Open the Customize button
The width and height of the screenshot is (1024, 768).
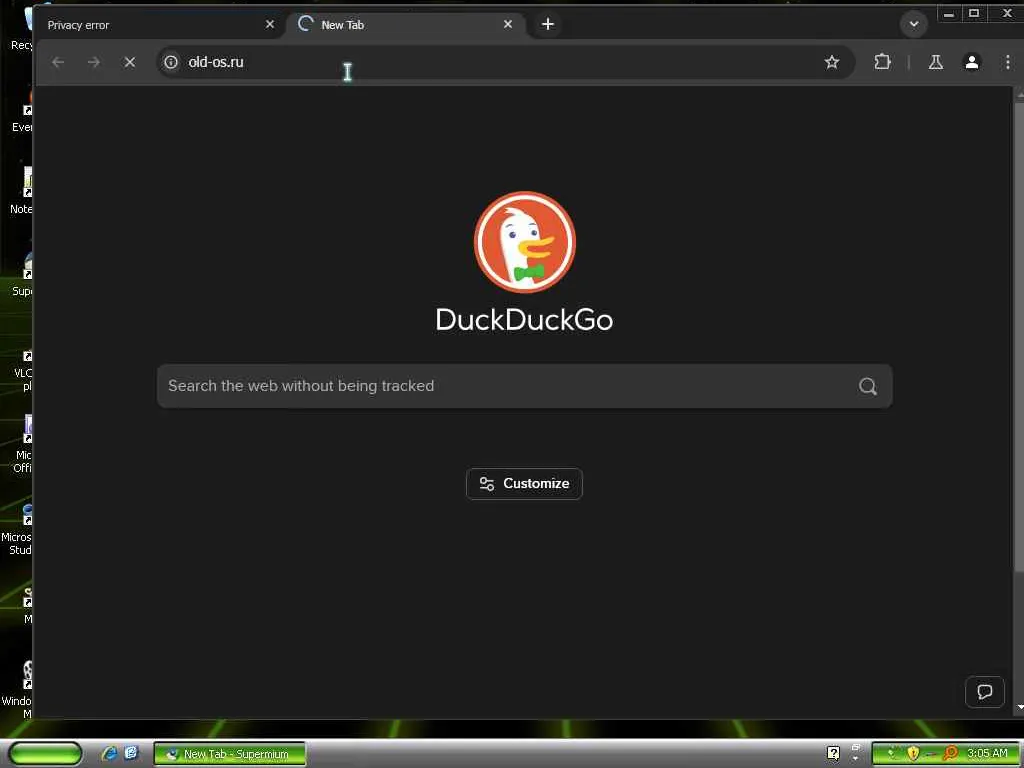click(524, 484)
